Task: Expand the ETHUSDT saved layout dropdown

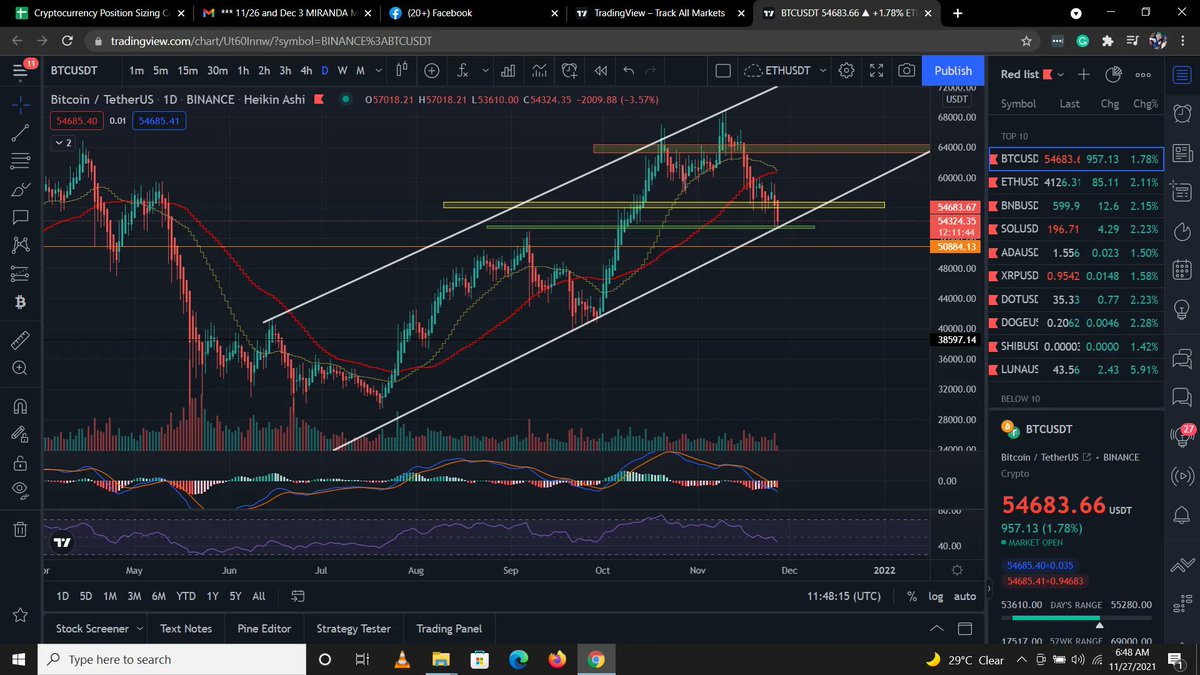Action: point(823,71)
